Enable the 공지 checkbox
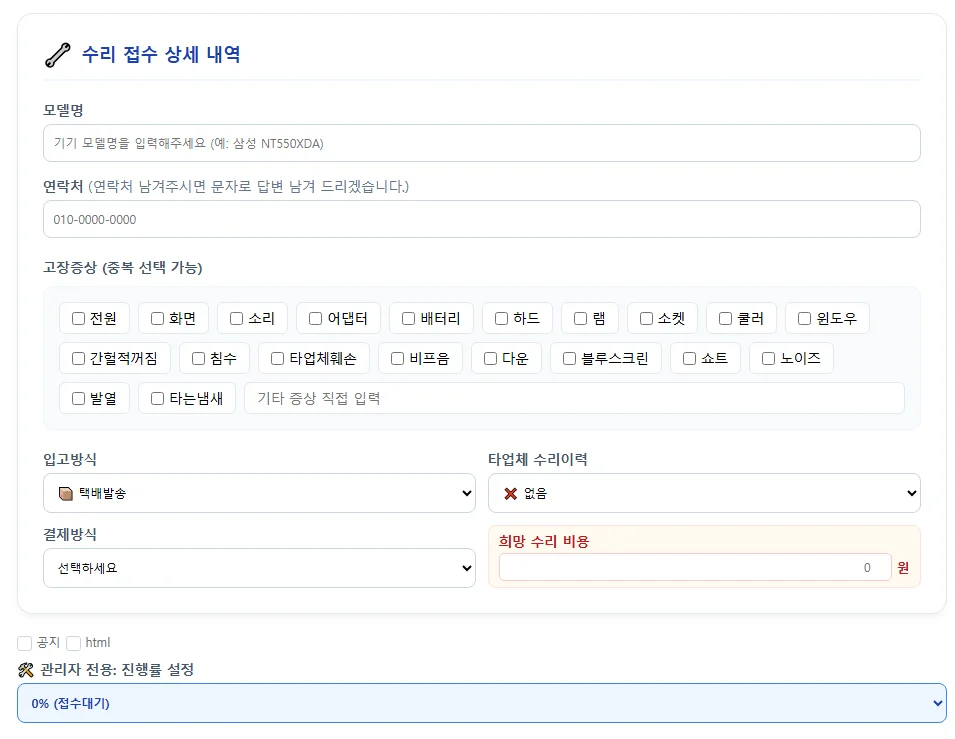955x739 pixels. tap(24, 643)
